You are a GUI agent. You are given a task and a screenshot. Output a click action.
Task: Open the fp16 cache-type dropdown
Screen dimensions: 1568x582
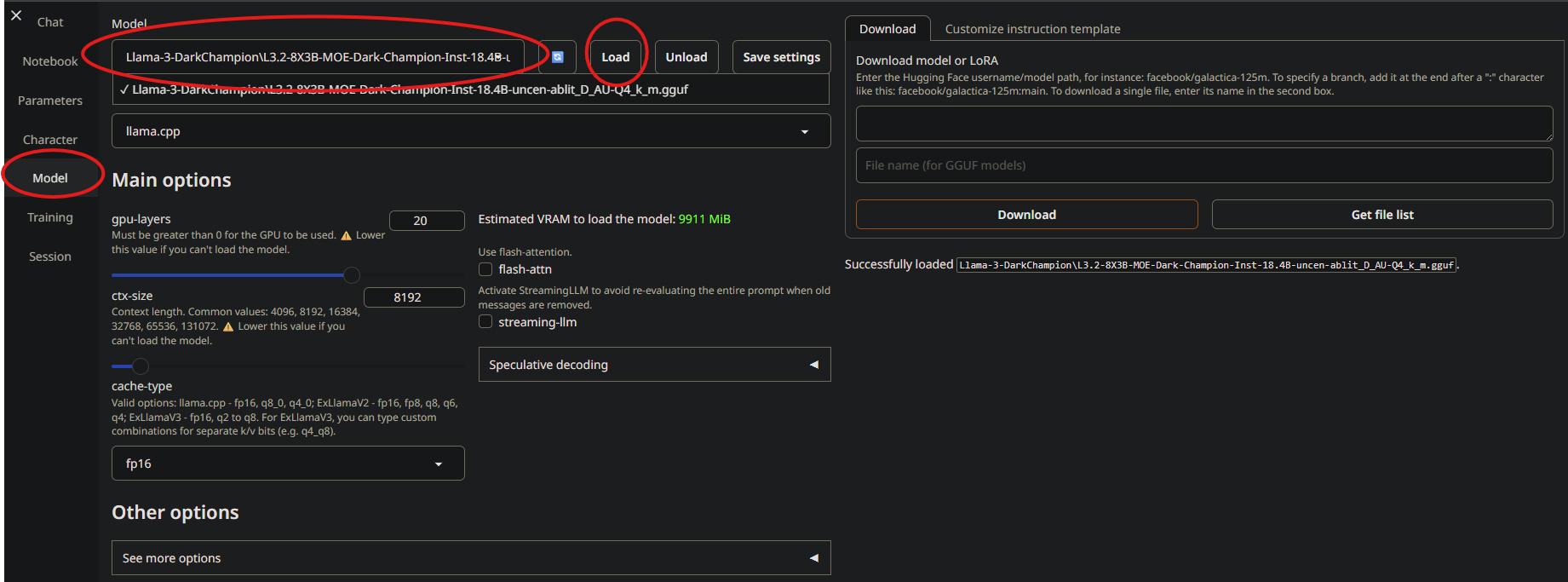point(288,464)
